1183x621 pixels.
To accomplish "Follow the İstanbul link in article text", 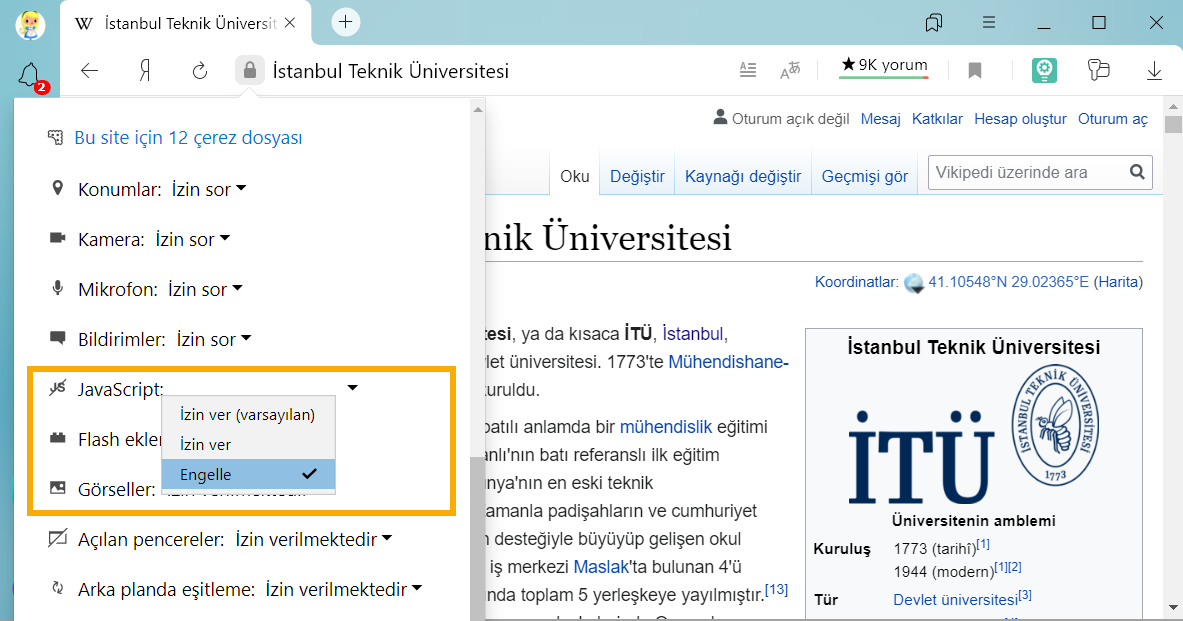I will click(x=693, y=334).
